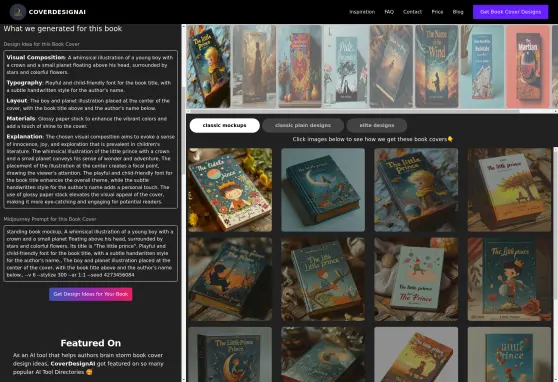Switch to elite designs tab

[x=377, y=125]
